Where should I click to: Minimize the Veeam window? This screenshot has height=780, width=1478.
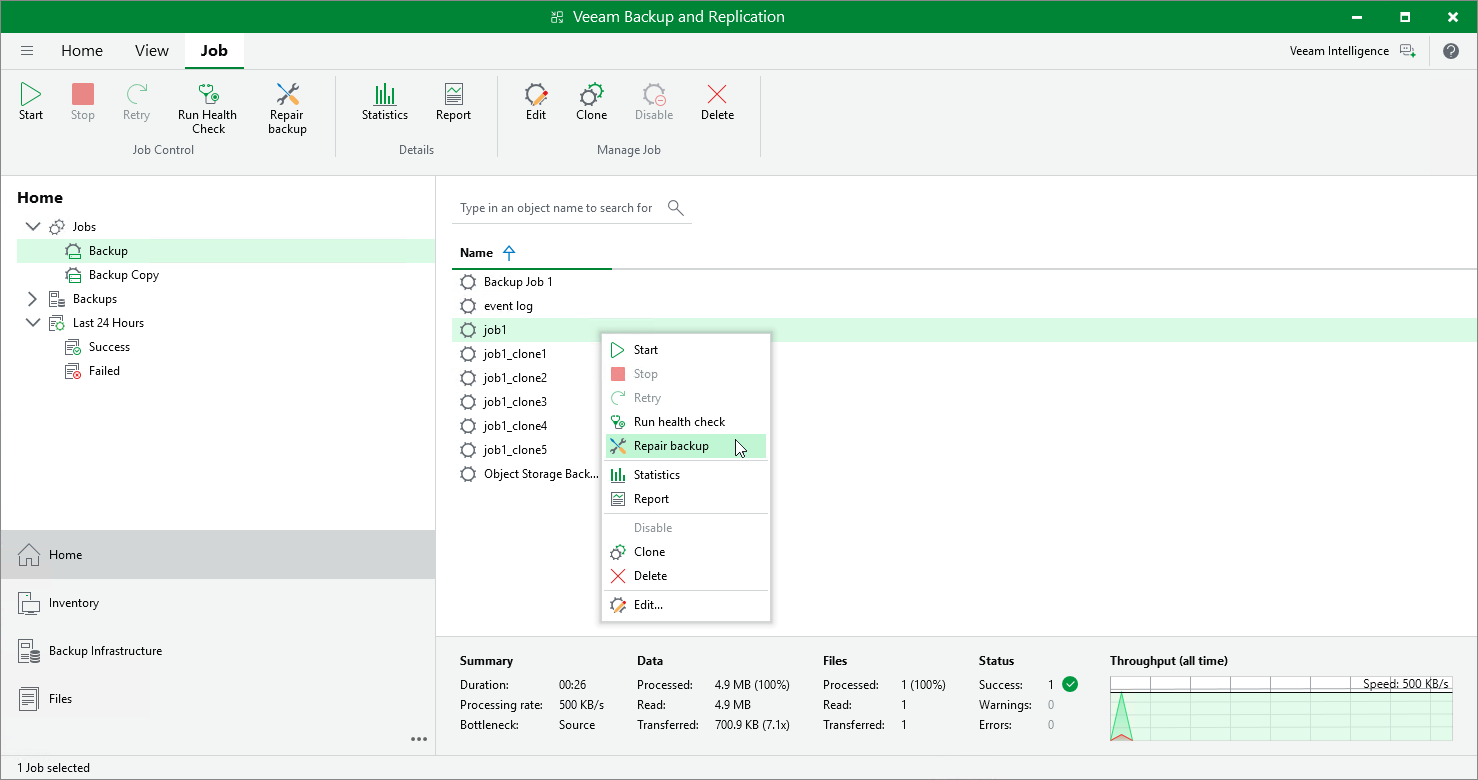[x=1358, y=17]
